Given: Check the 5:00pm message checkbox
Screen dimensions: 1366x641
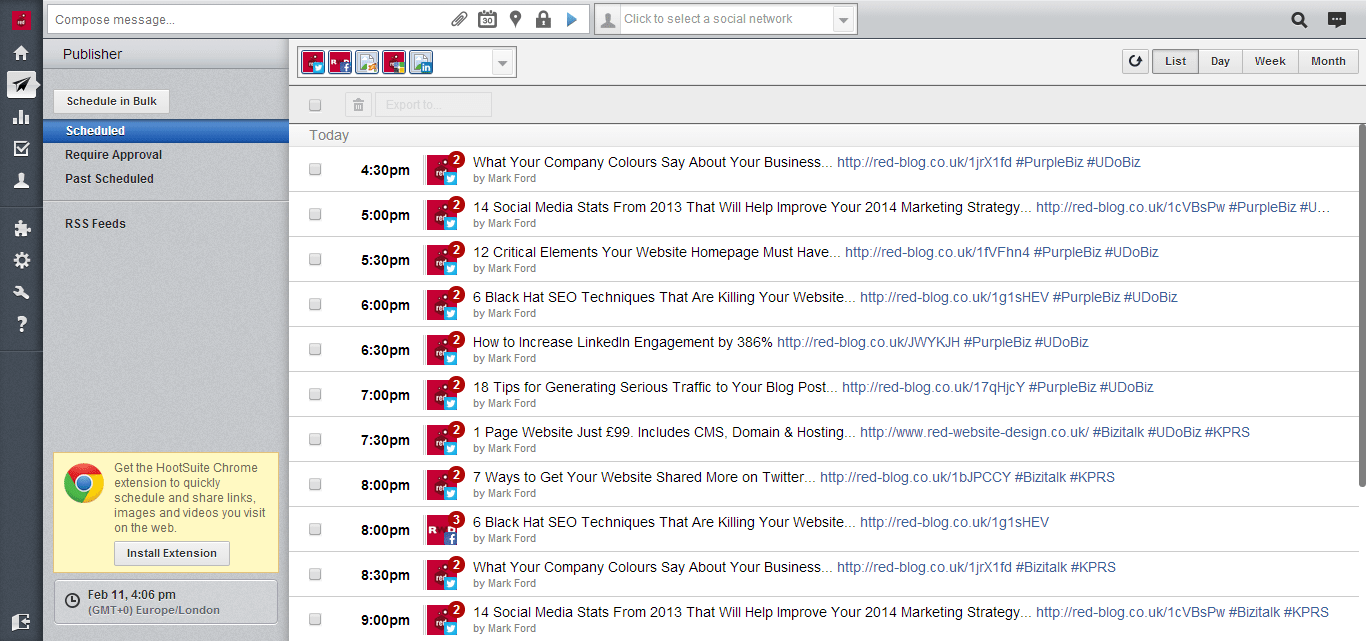Looking at the screenshot, I should [315, 215].
